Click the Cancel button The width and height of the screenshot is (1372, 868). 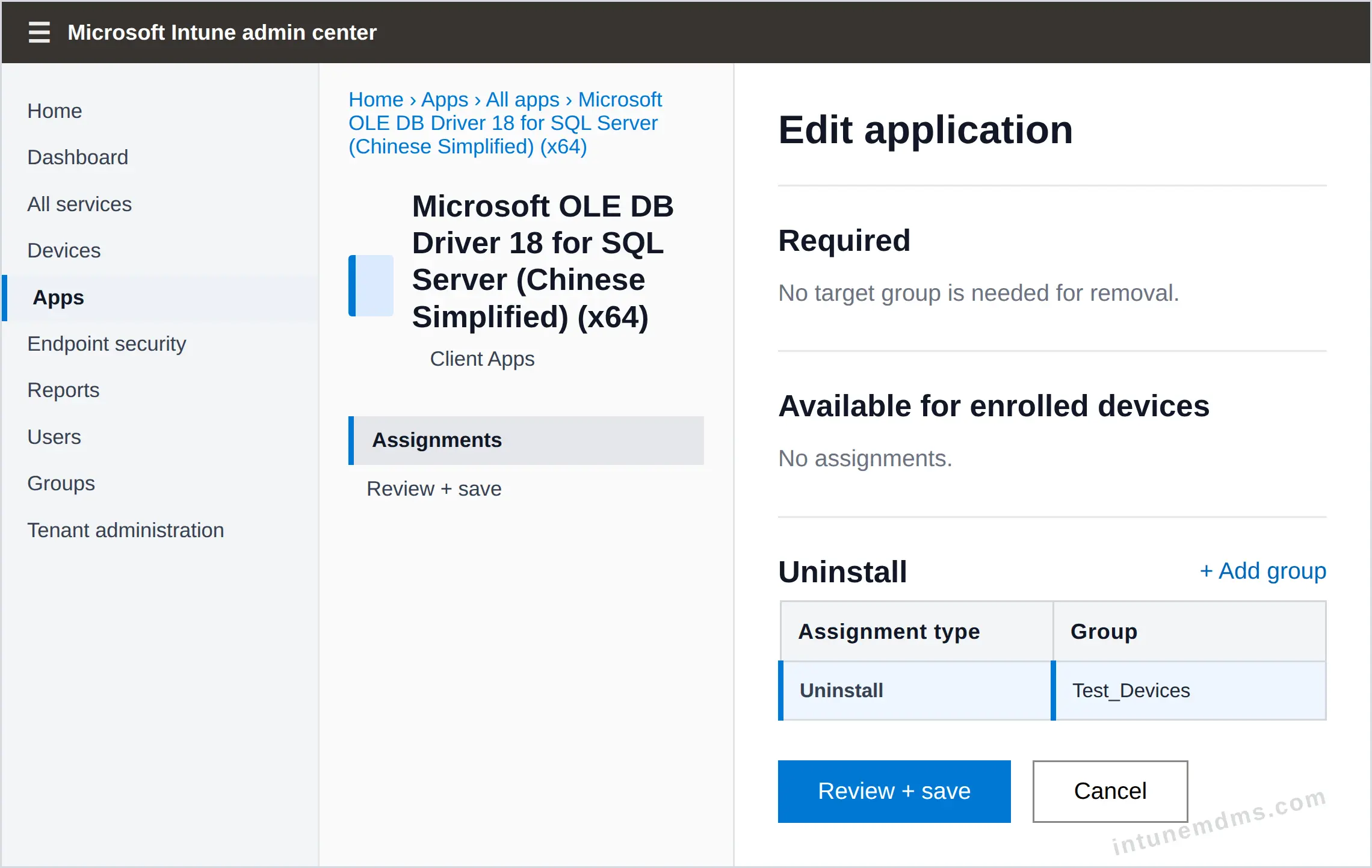1110,791
